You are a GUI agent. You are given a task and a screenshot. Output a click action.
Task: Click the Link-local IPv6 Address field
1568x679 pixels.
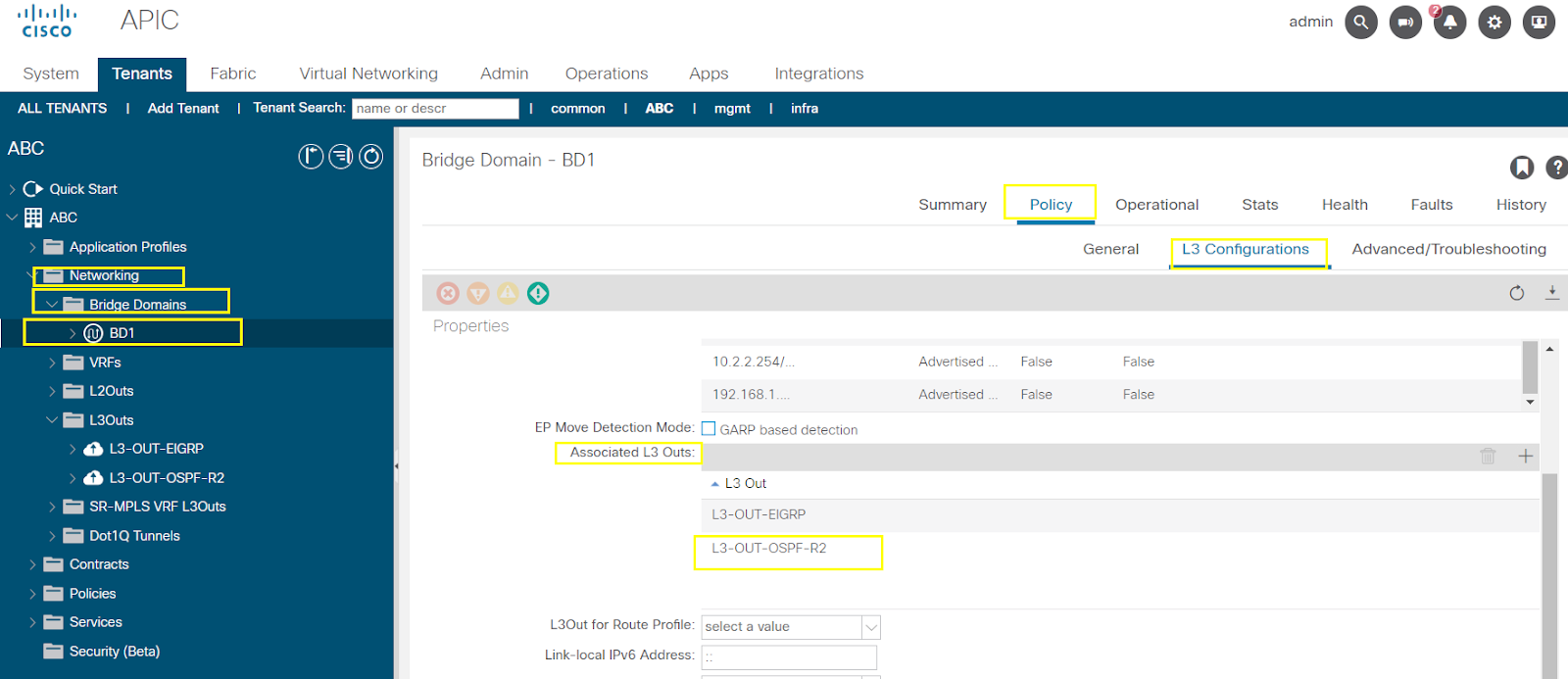point(789,656)
